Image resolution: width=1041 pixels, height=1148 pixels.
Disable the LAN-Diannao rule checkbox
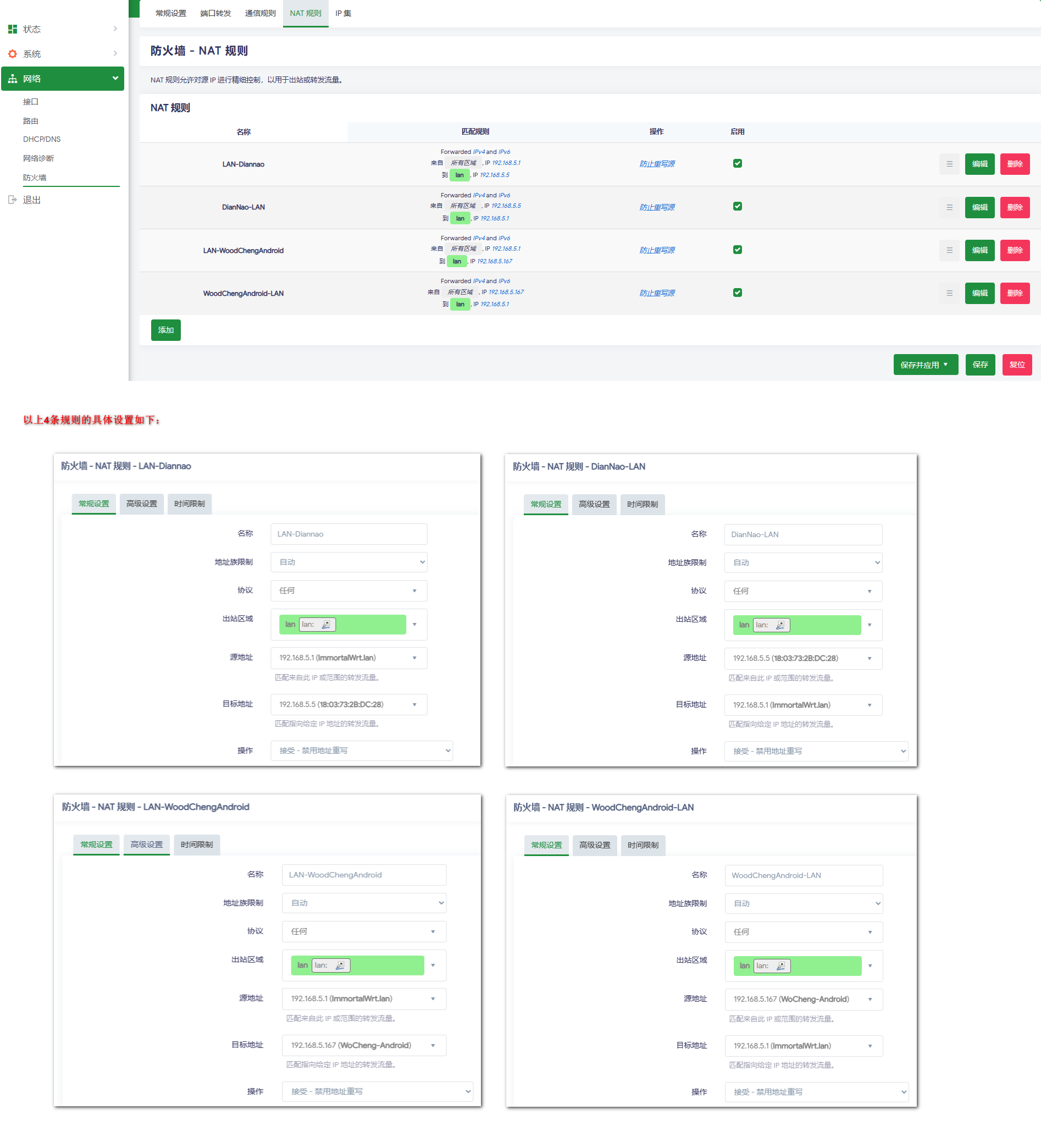pyautogui.click(x=737, y=163)
